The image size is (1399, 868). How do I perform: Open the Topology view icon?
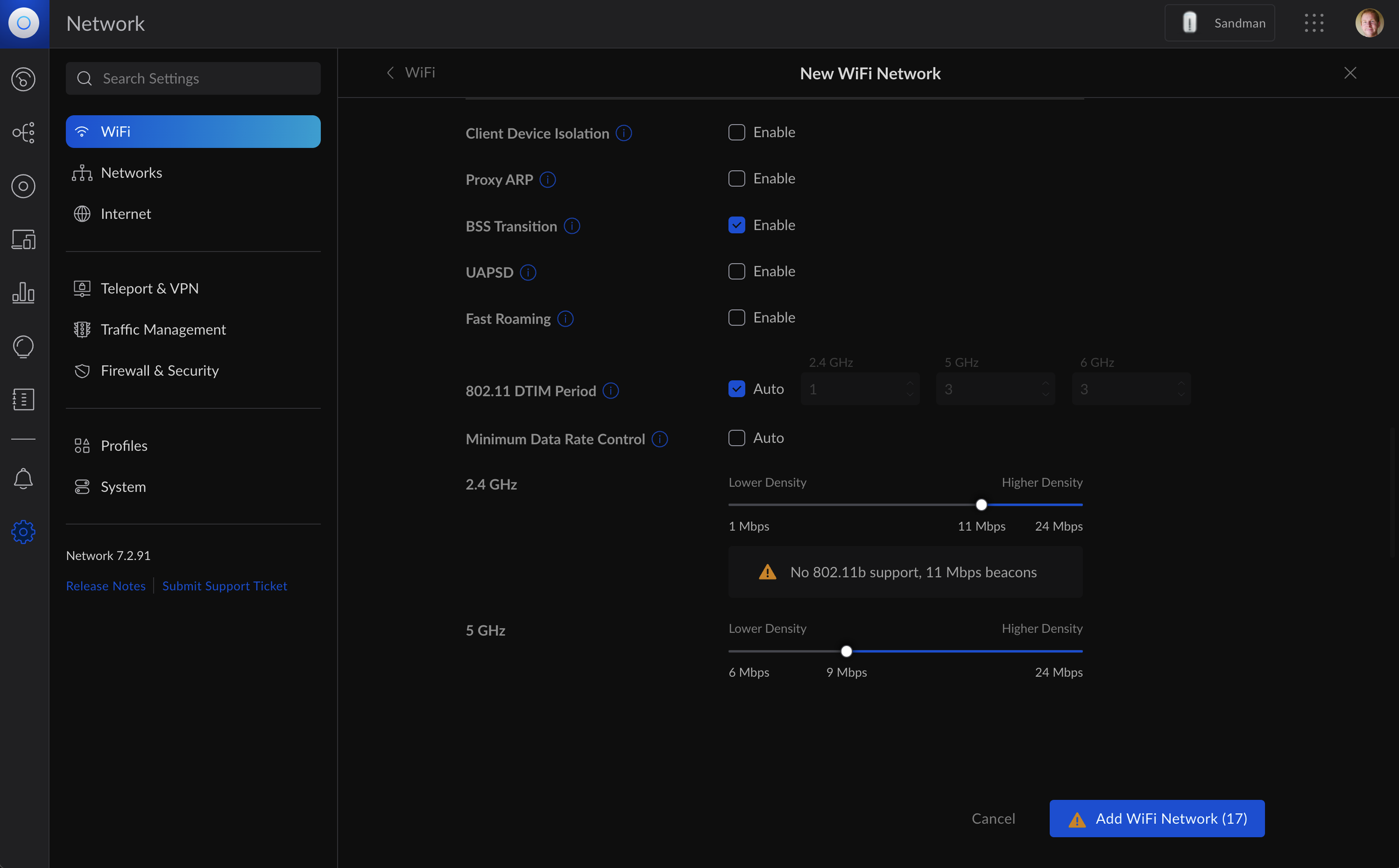pos(24,132)
